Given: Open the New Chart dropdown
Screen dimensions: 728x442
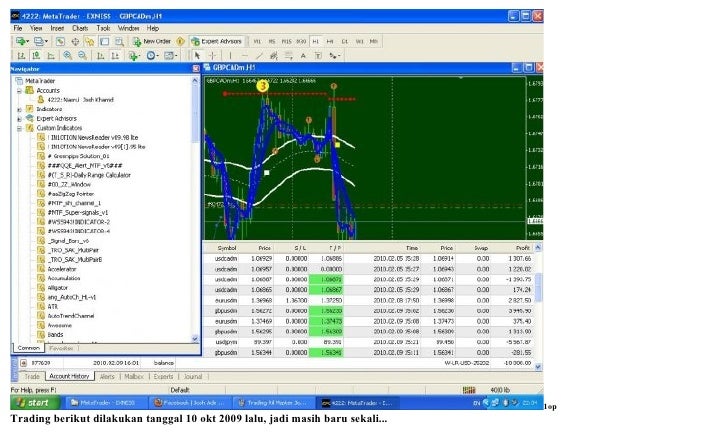Looking at the screenshot, I should 22,42.
